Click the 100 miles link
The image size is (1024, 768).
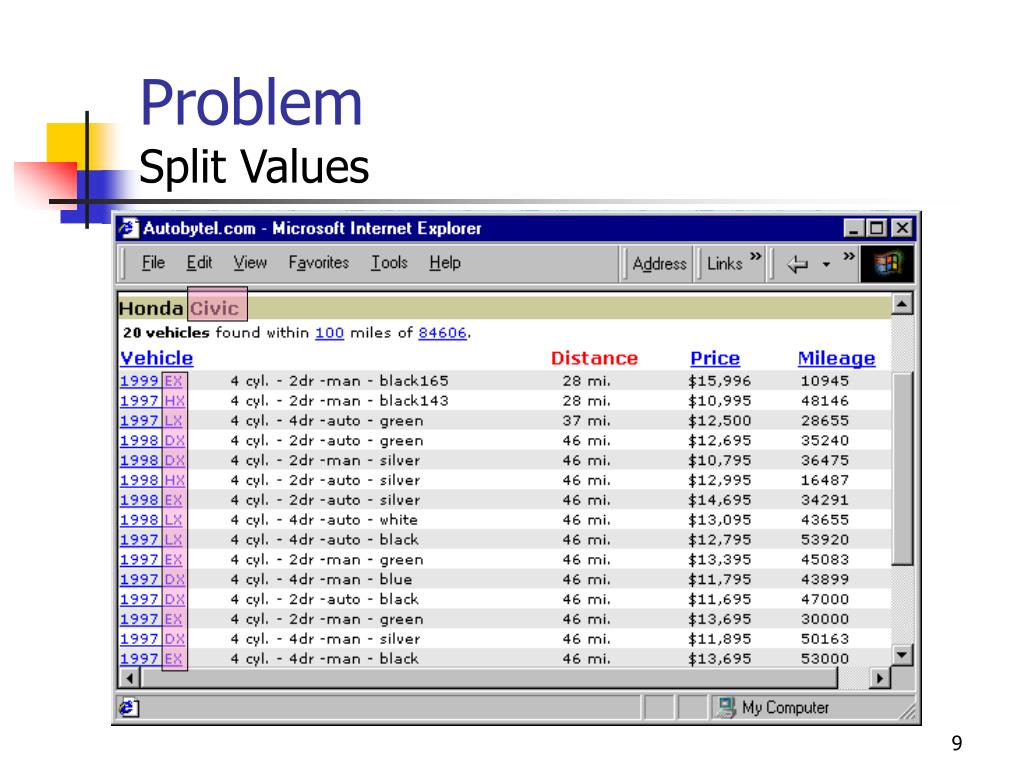(329, 332)
